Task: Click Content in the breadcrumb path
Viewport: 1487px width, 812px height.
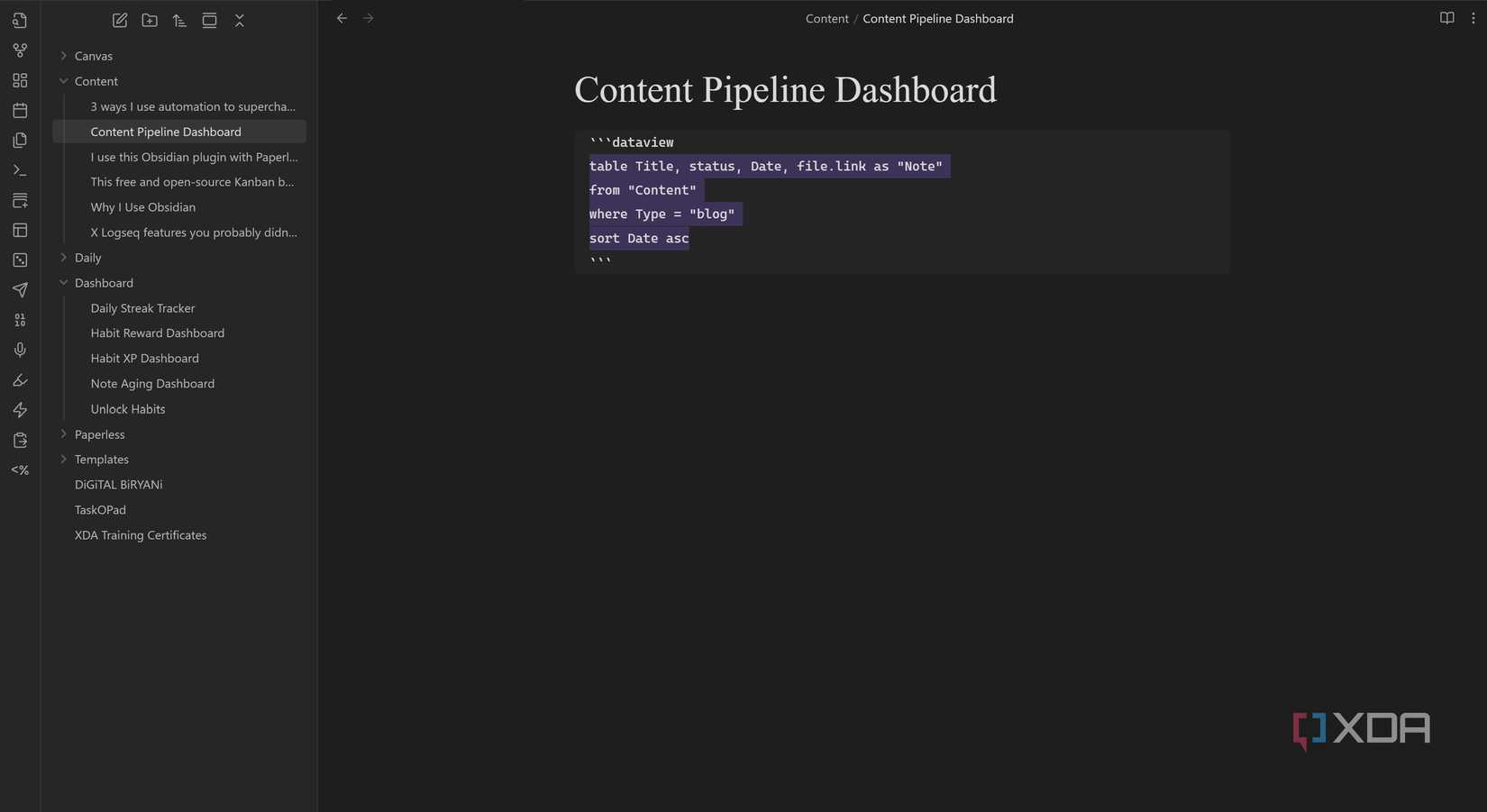Action: 826,18
